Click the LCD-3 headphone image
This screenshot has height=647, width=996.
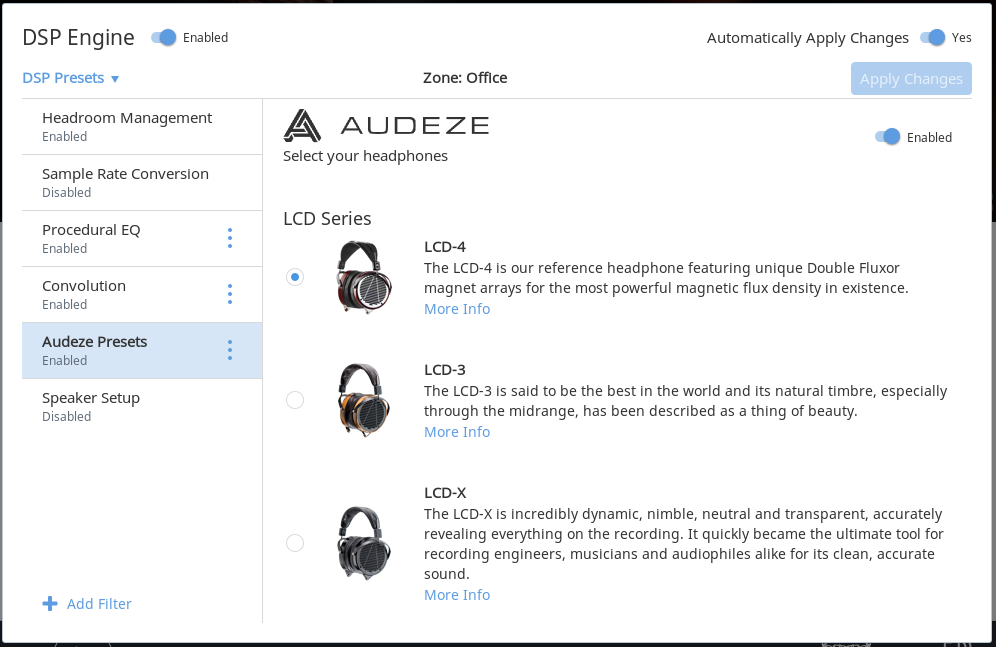pos(364,400)
